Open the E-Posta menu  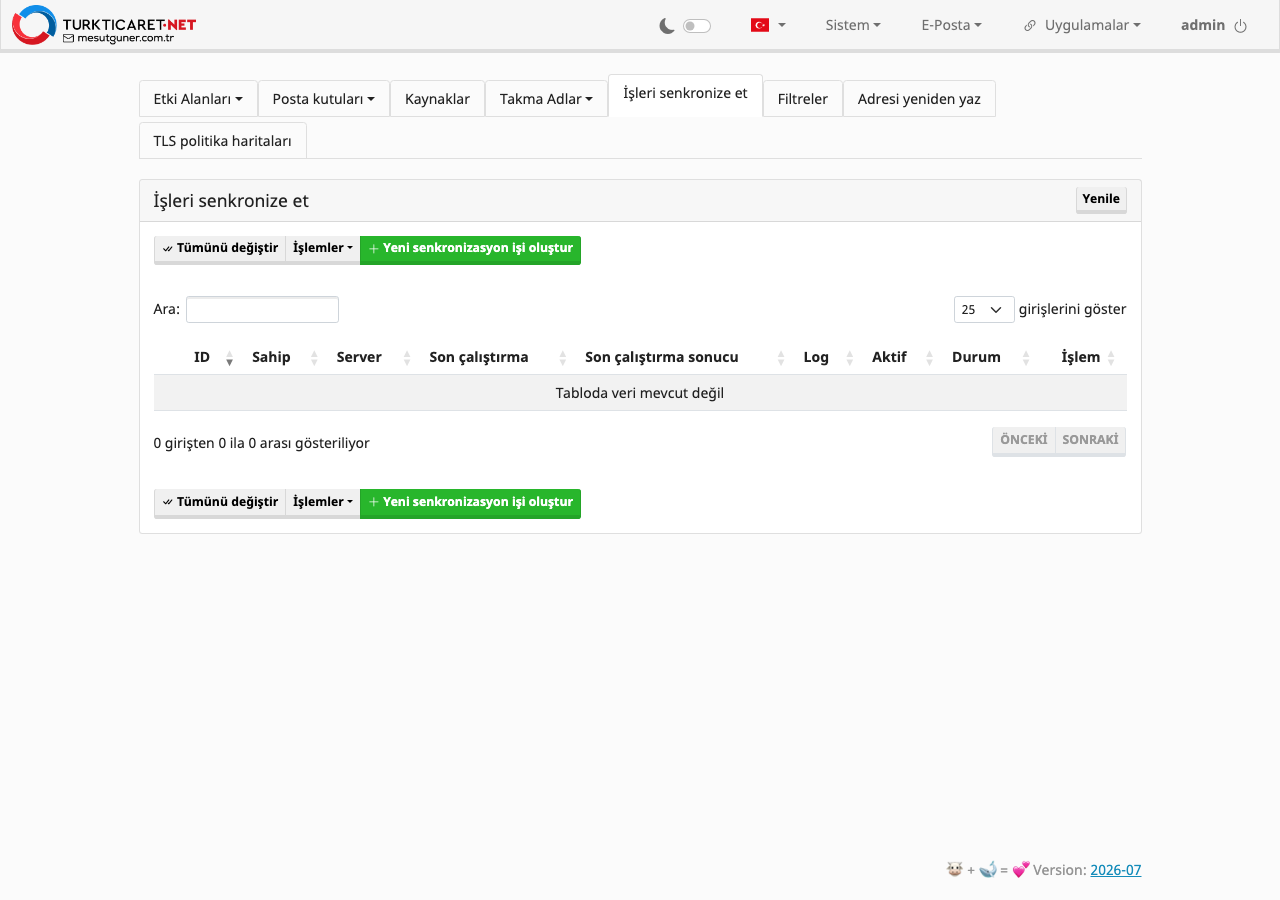tap(951, 25)
